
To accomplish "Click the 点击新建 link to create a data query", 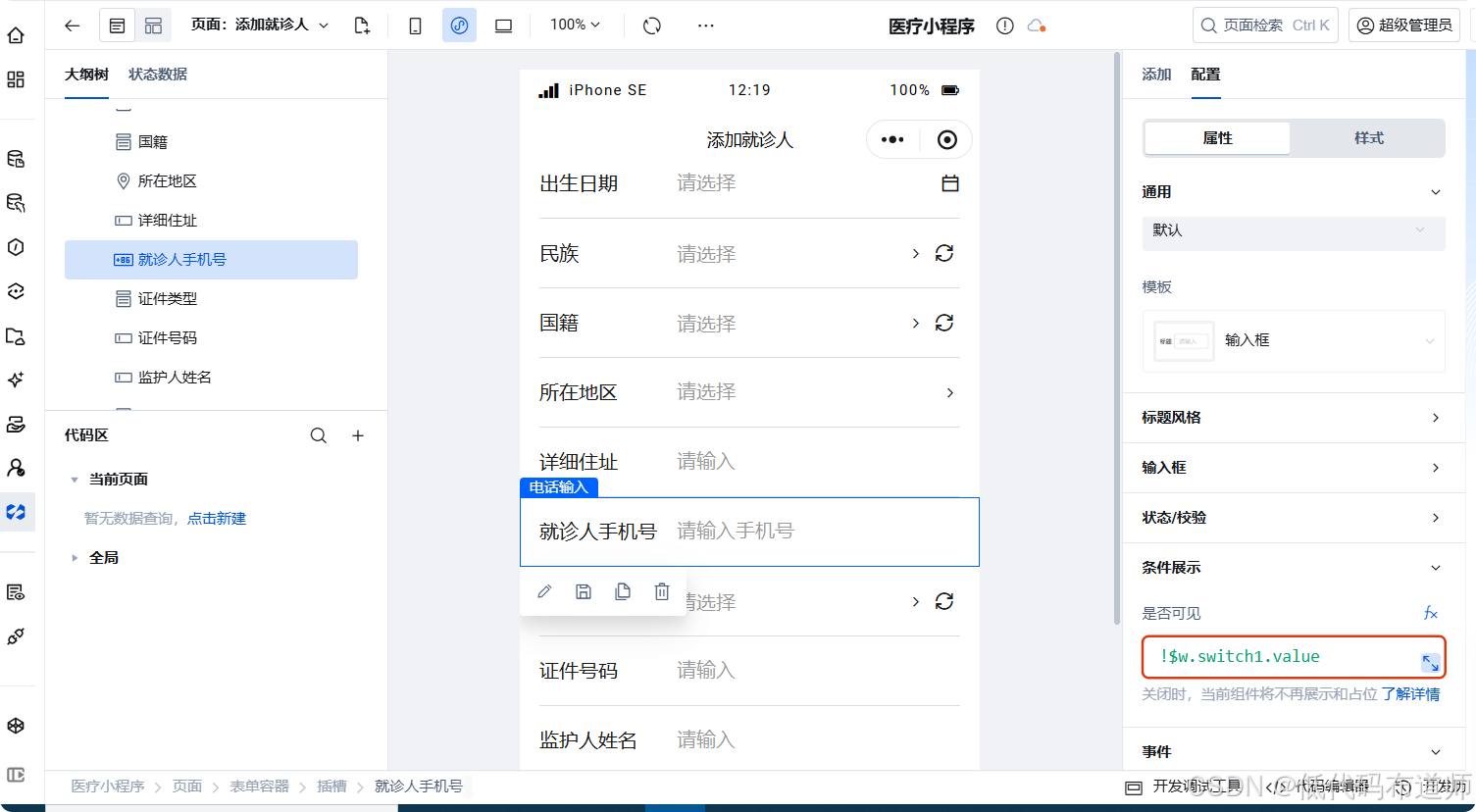I will 218,518.
